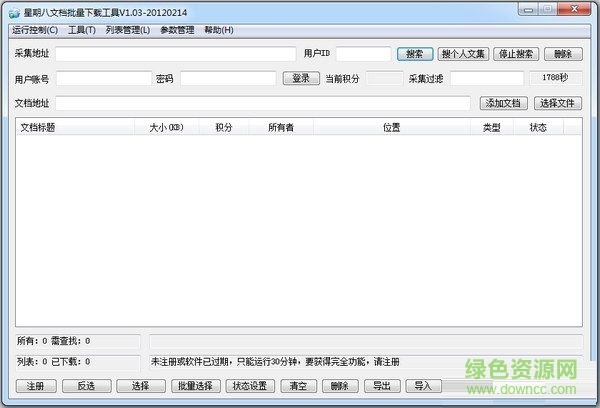Click the bottom-row 删除 button
Screen dimensions: 600x408
click(x=340, y=386)
